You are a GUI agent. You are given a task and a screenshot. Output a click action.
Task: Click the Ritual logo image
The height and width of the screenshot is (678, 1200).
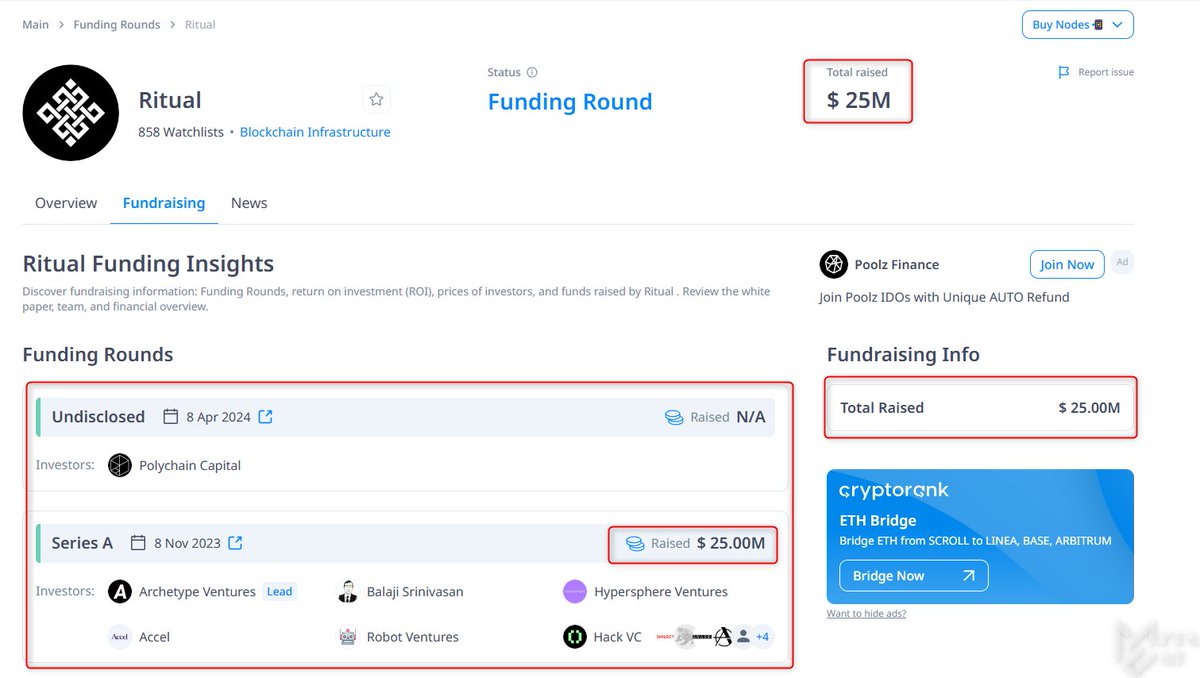[70, 113]
